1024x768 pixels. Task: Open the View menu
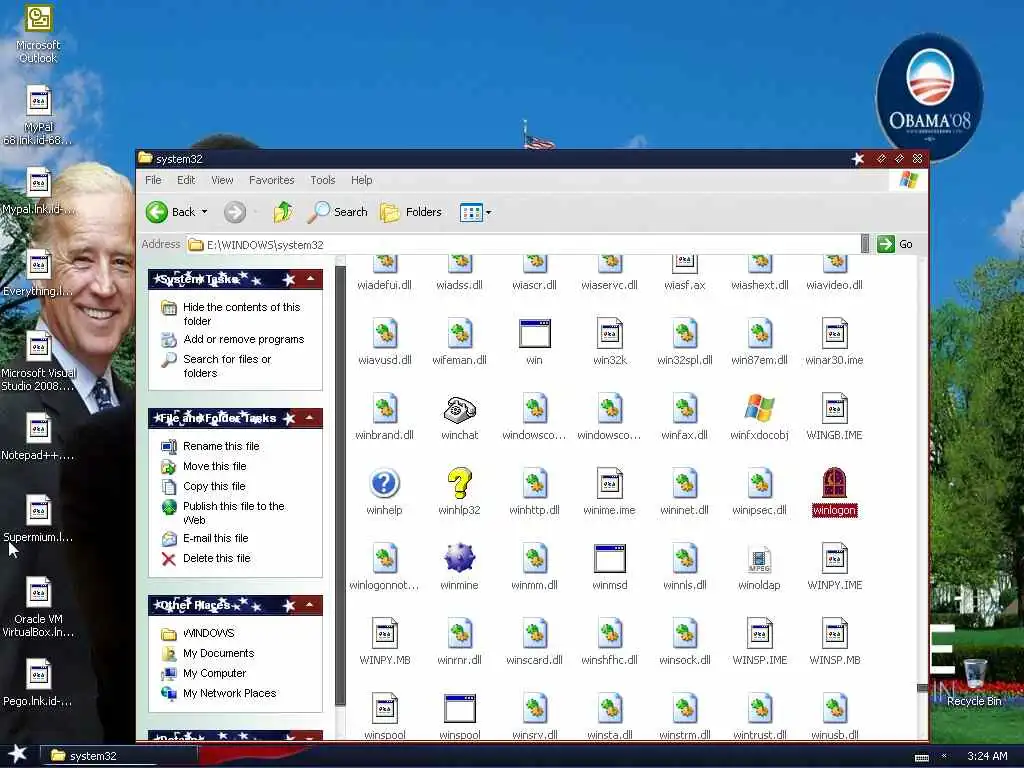point(222,180)
